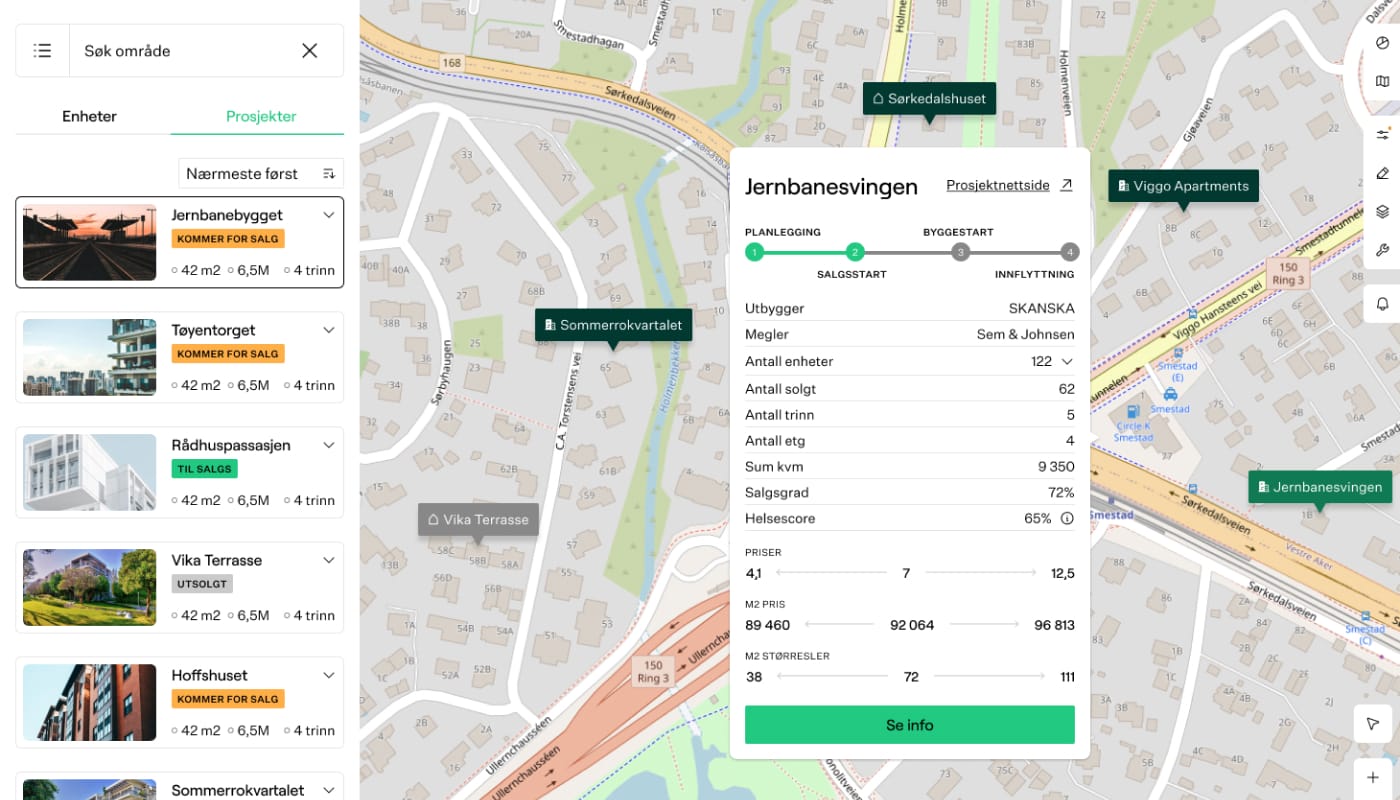The height and width of the screenshot is (800, 1400).
Task: Zoom in the map with plus button
Action: tap(1372, 778)
